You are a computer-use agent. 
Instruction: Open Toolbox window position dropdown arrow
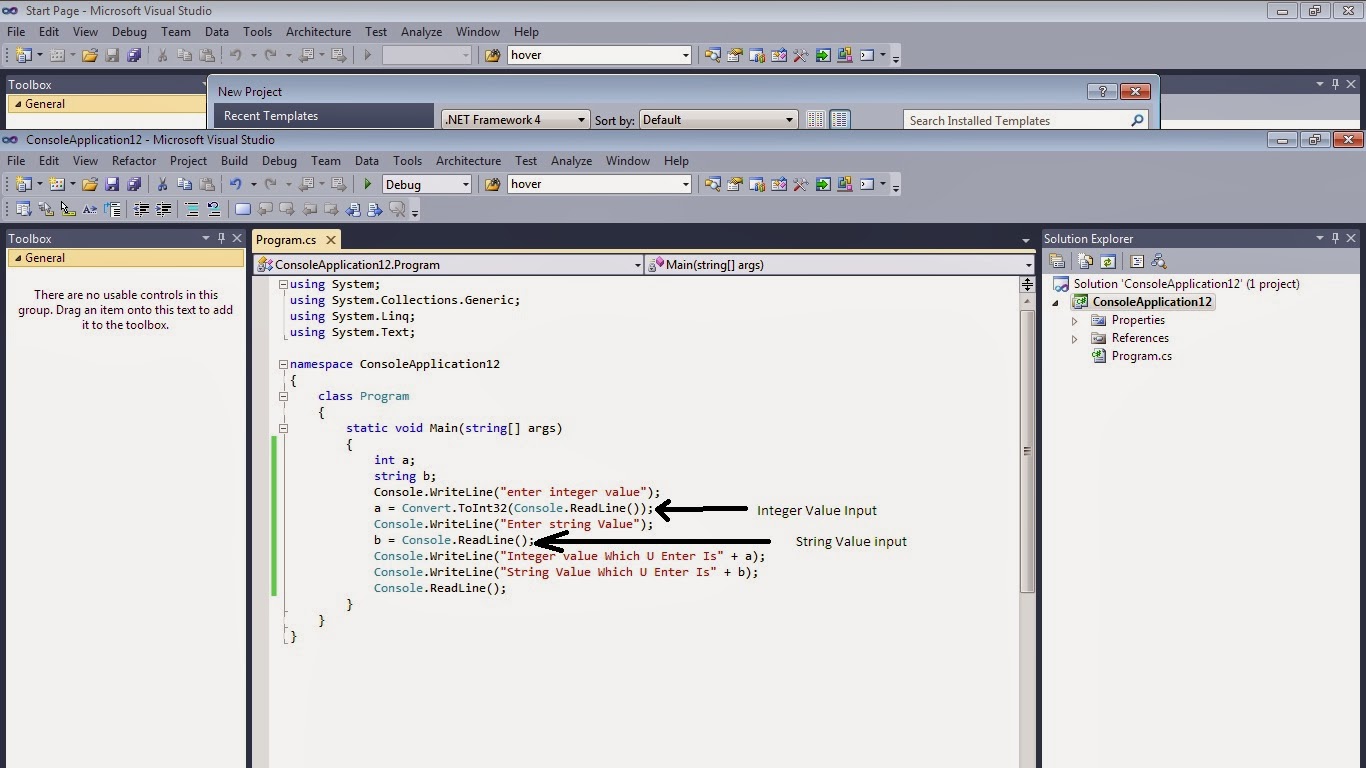pyautogui.click(x=206, y=238)
